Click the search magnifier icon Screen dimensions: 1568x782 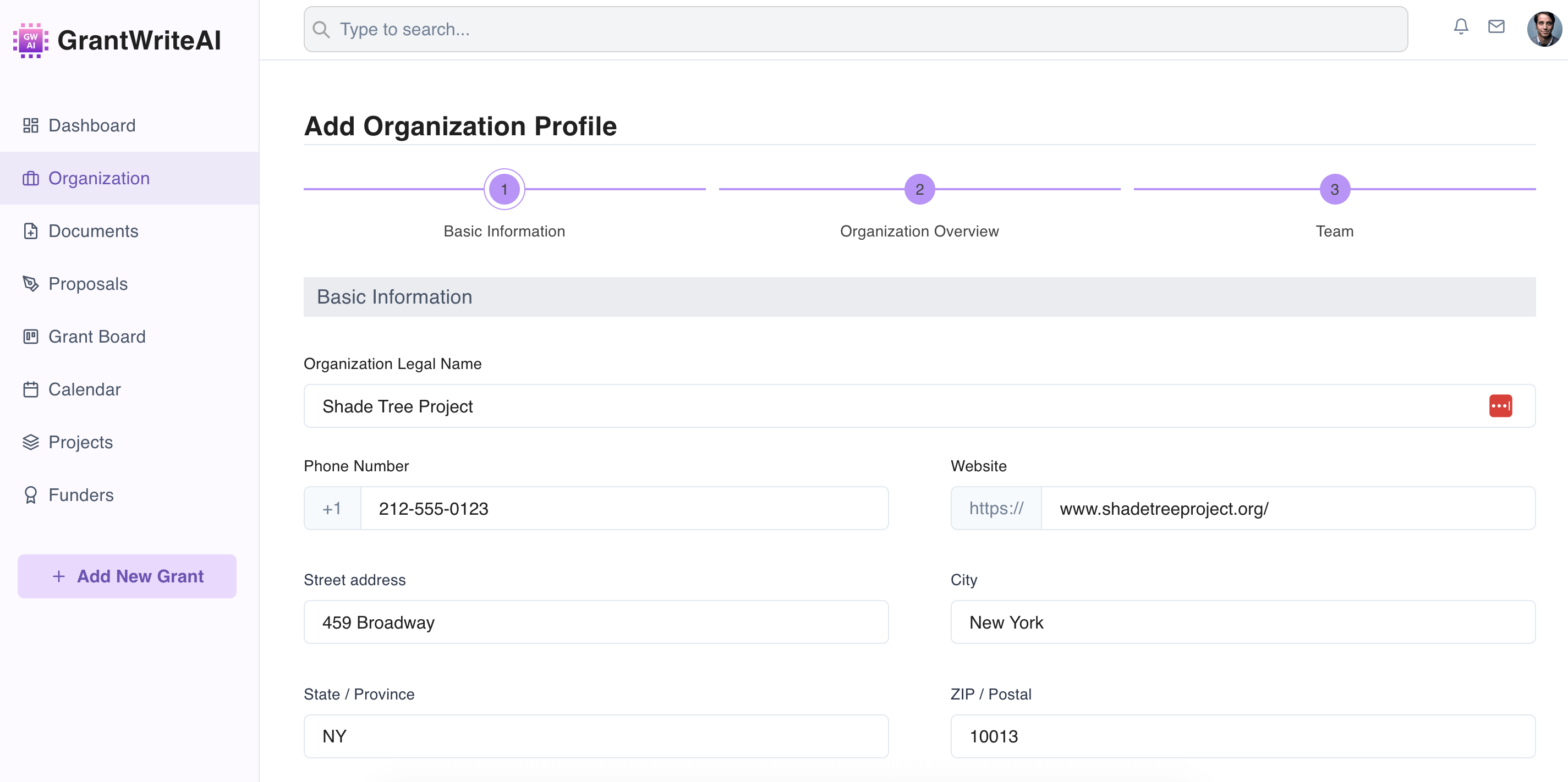coord(321,29)
